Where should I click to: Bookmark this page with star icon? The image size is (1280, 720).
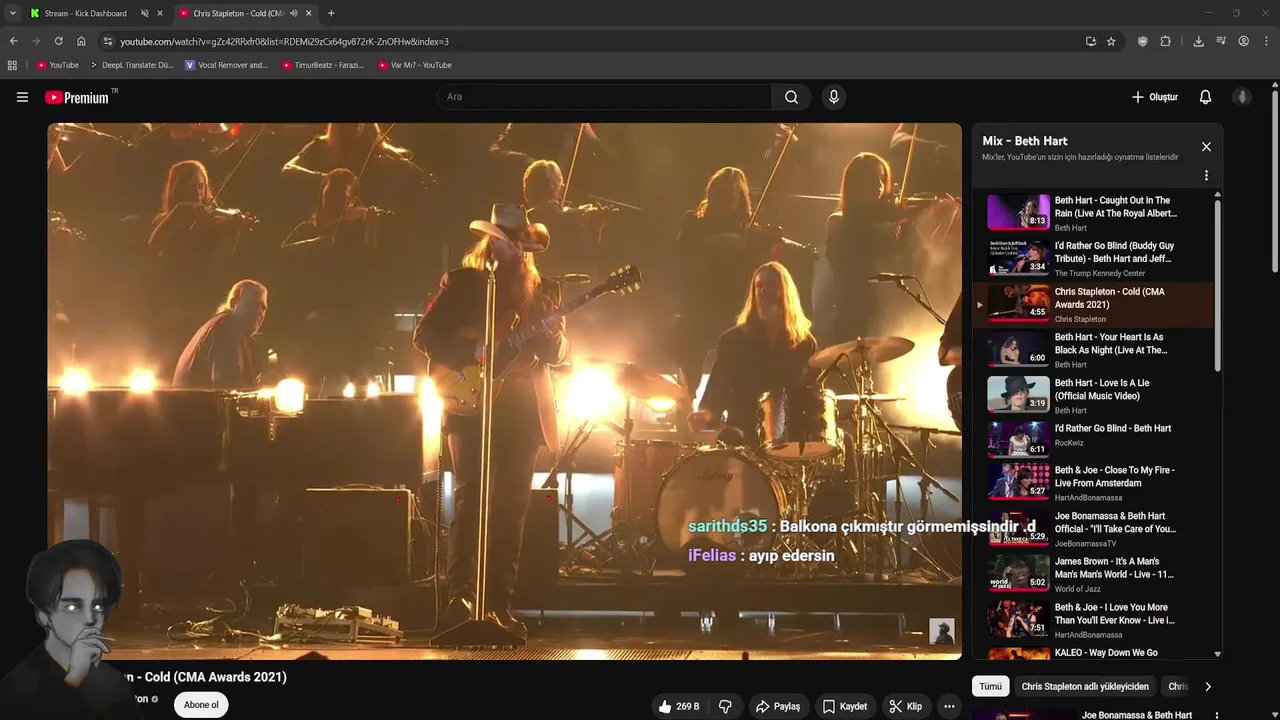1111,41
